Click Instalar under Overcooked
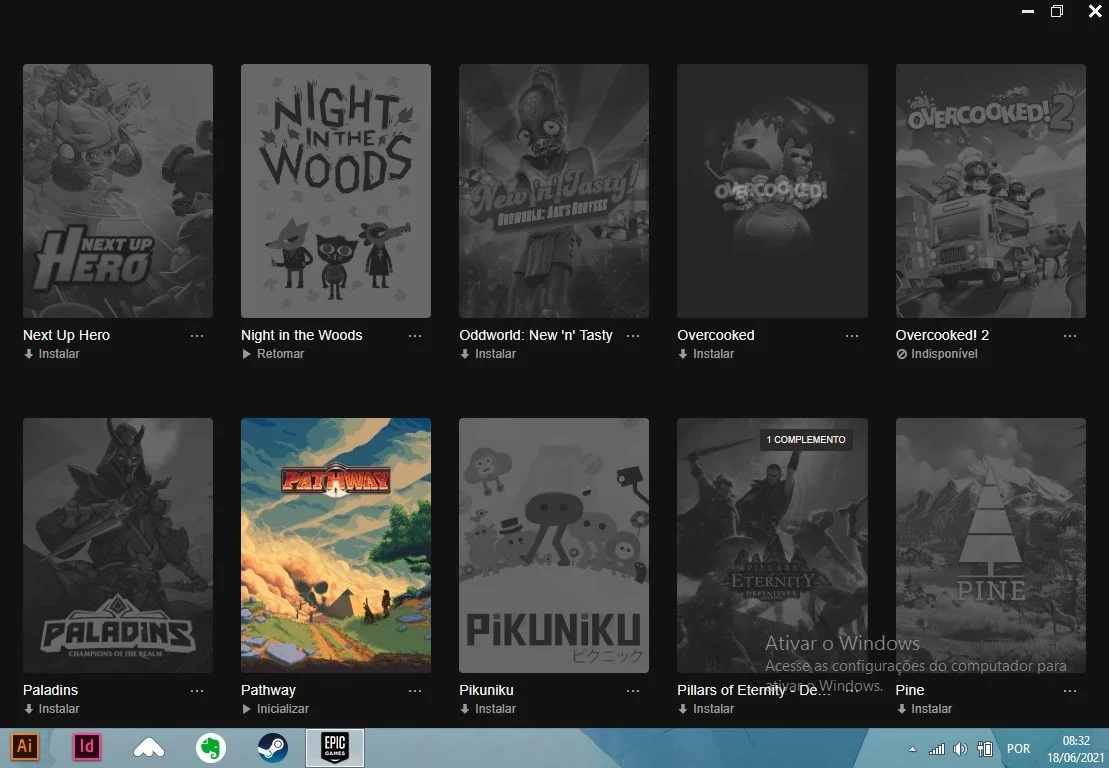This screenshot has height=768, width=1109. click(x=706, y=354)
